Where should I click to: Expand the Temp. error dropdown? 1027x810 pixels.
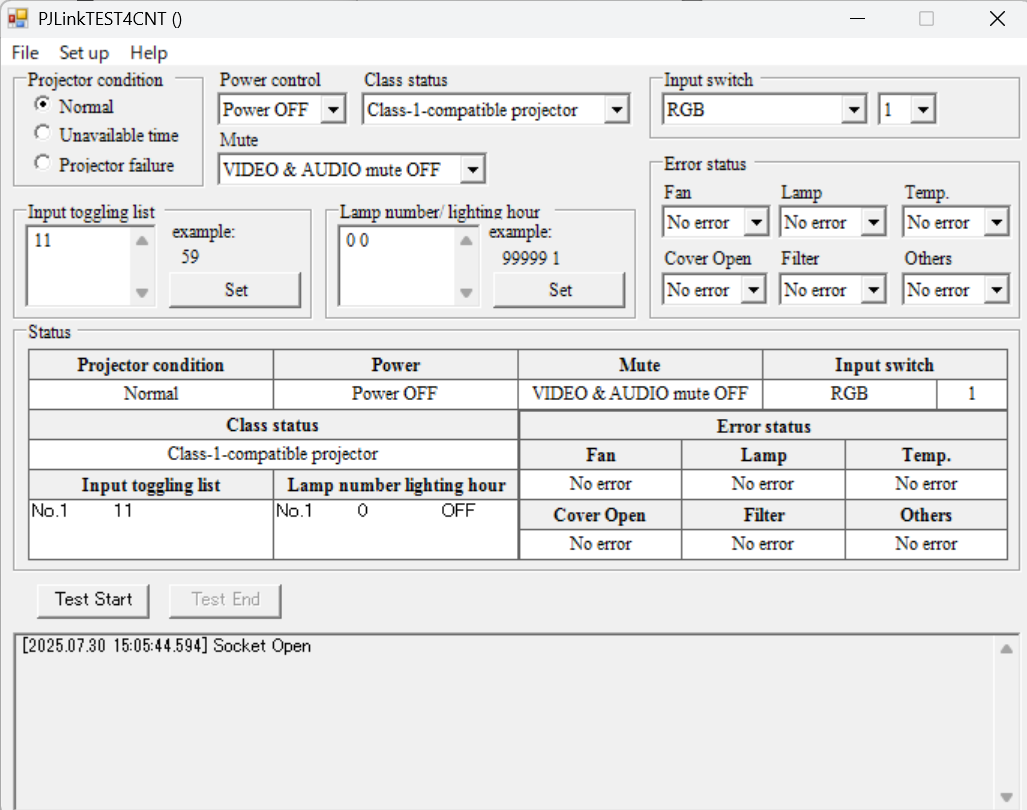click(996, 223)
